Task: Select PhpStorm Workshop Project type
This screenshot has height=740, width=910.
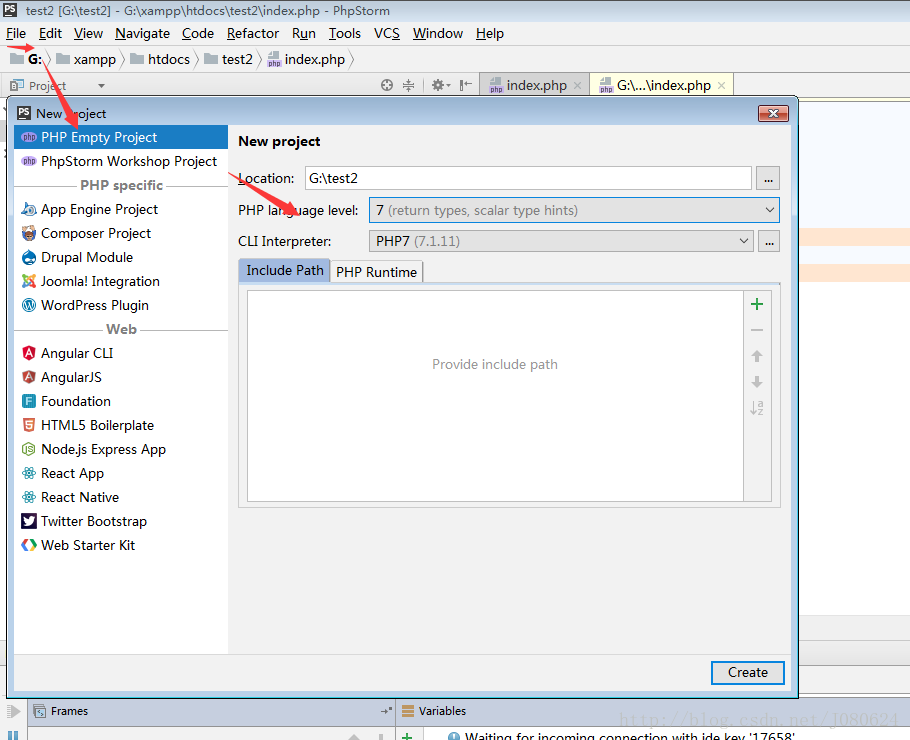Action: 121,161
